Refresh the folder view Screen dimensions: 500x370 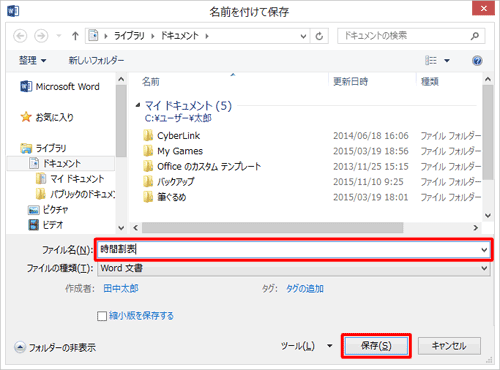click(319, 36)
